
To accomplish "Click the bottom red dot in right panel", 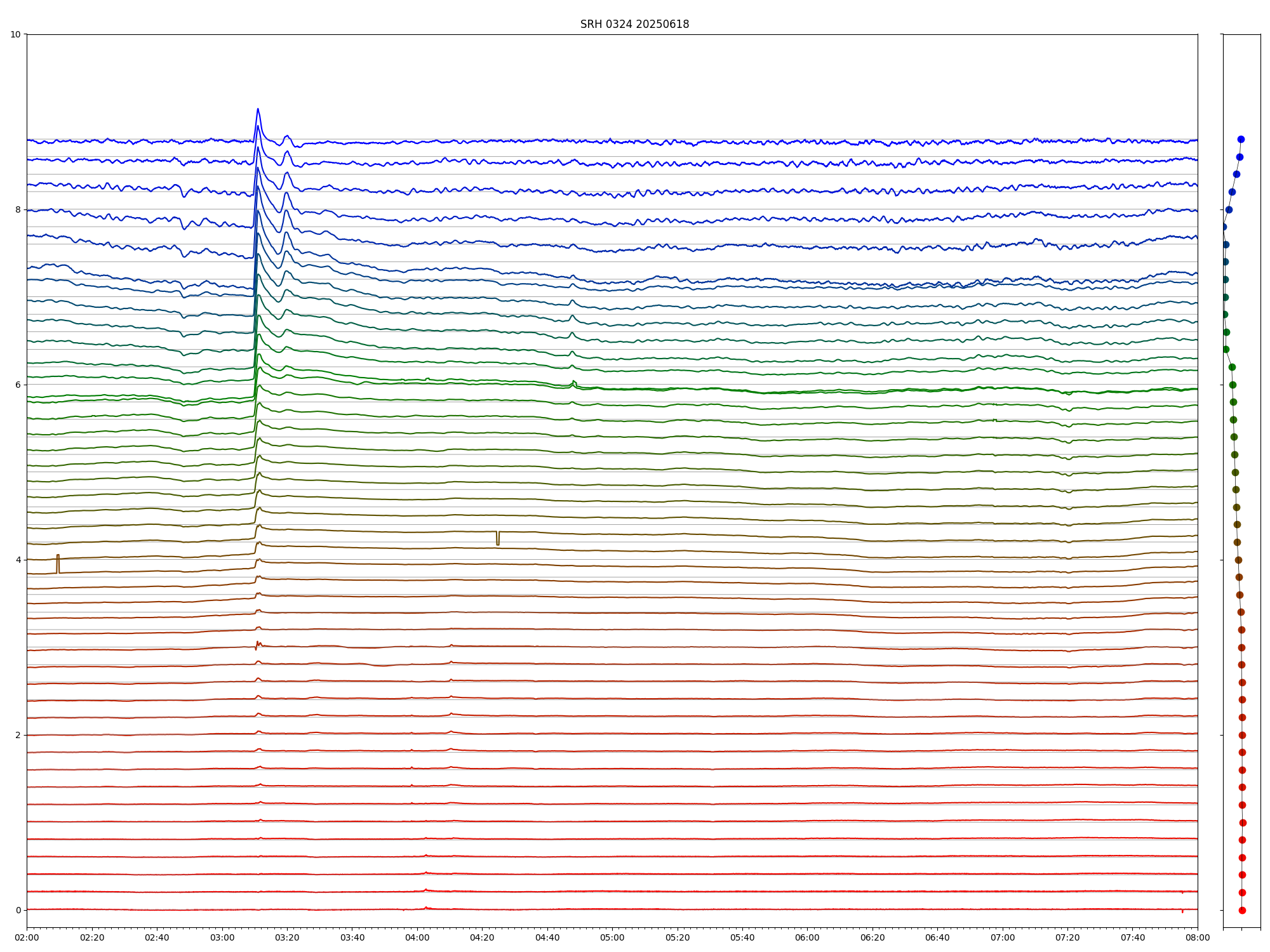I will [x=1242, y=910].
